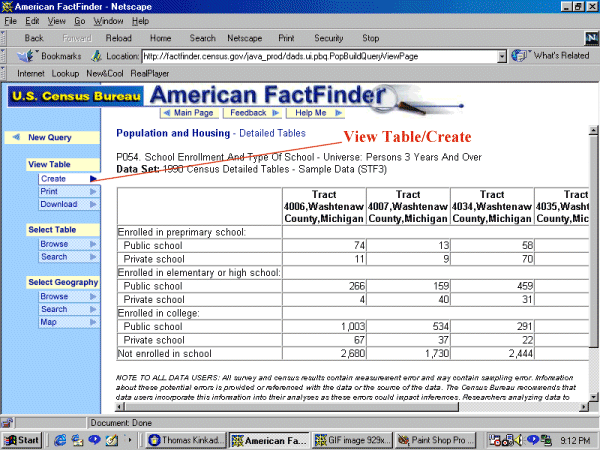Click the Reload toolbar button
The width and height of the screenshot is (600, 450).
click(x=117, y=38)
